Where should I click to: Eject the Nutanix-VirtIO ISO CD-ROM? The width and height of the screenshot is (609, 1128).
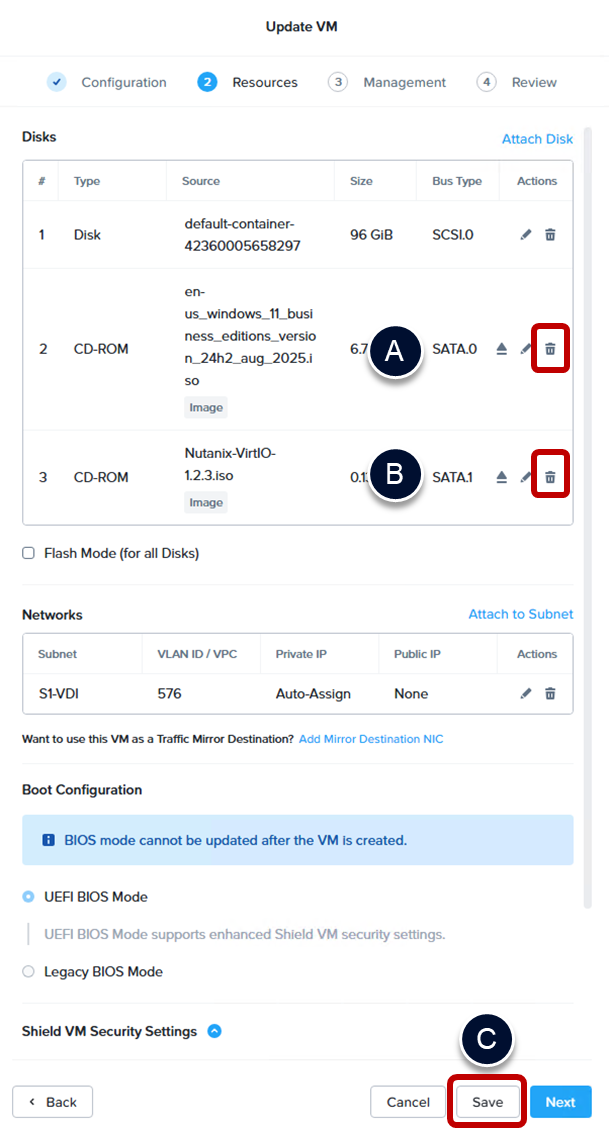[x=502, y=477]
